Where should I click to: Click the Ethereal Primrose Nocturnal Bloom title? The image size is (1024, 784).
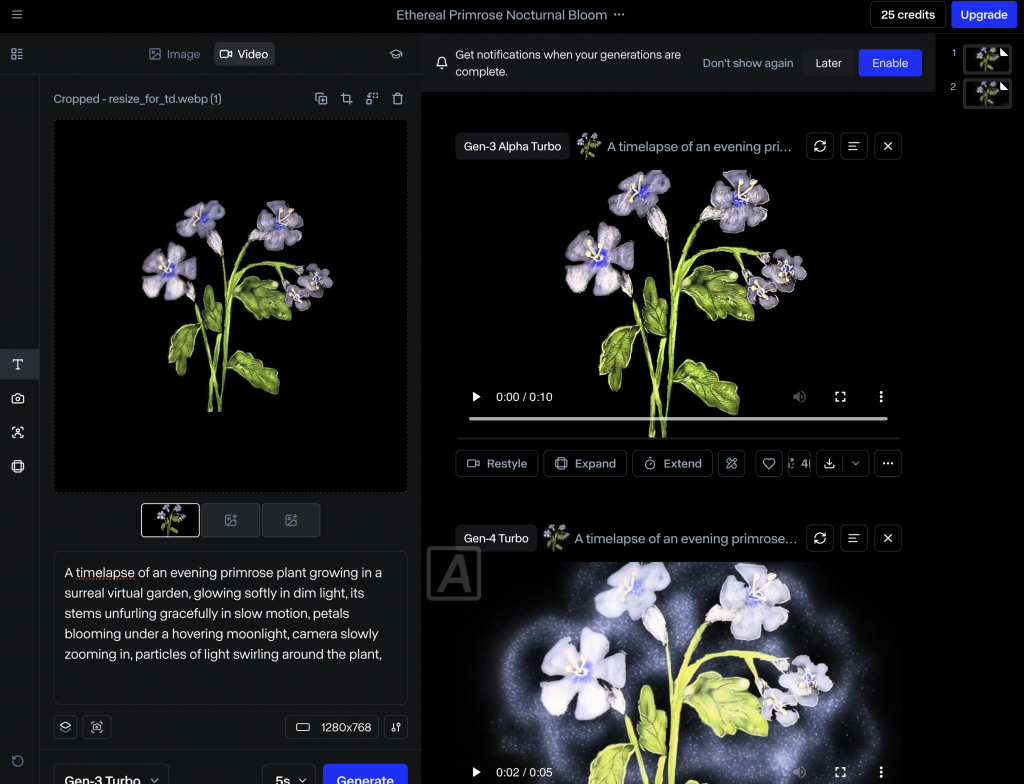[502, 14]
